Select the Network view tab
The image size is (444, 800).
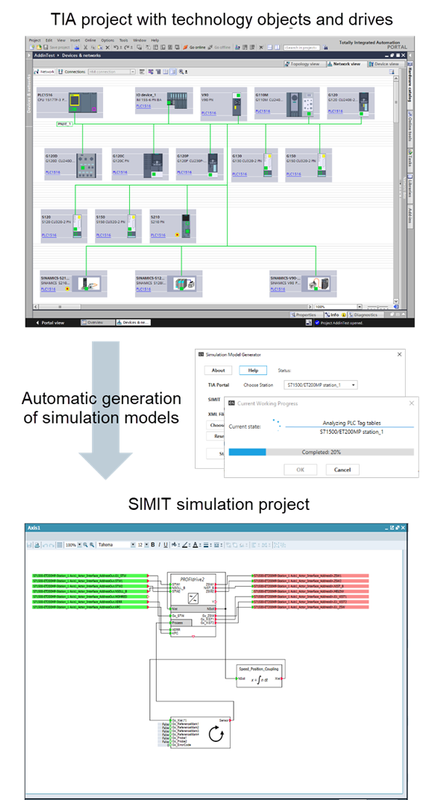tap(345, 64)
